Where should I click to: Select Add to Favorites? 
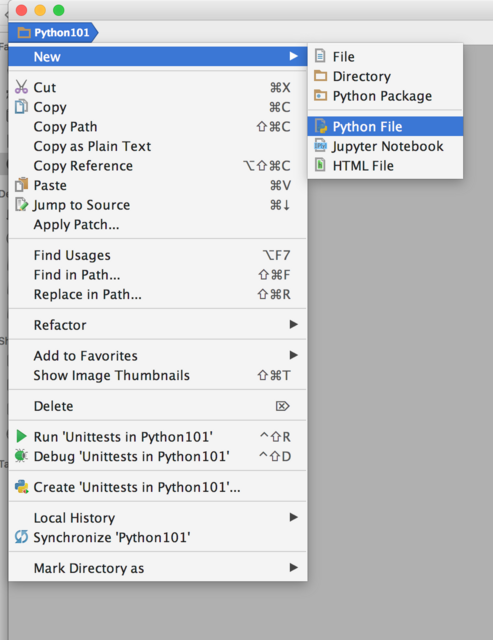point(158,356)
